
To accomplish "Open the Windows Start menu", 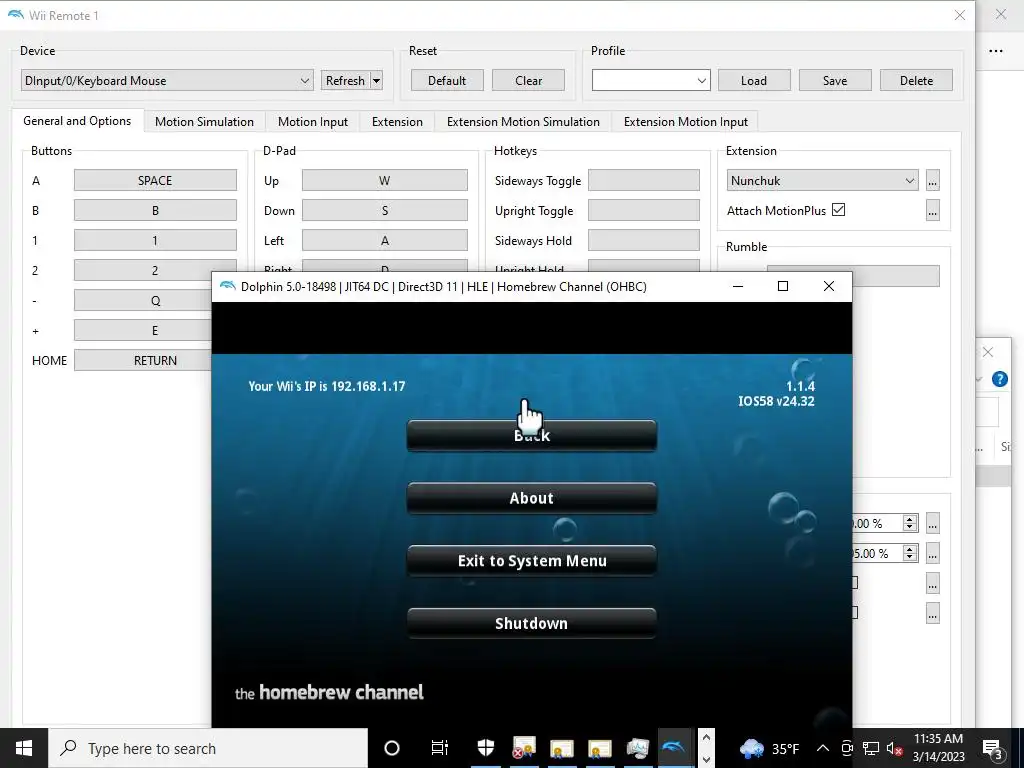I will pos(24,748).
